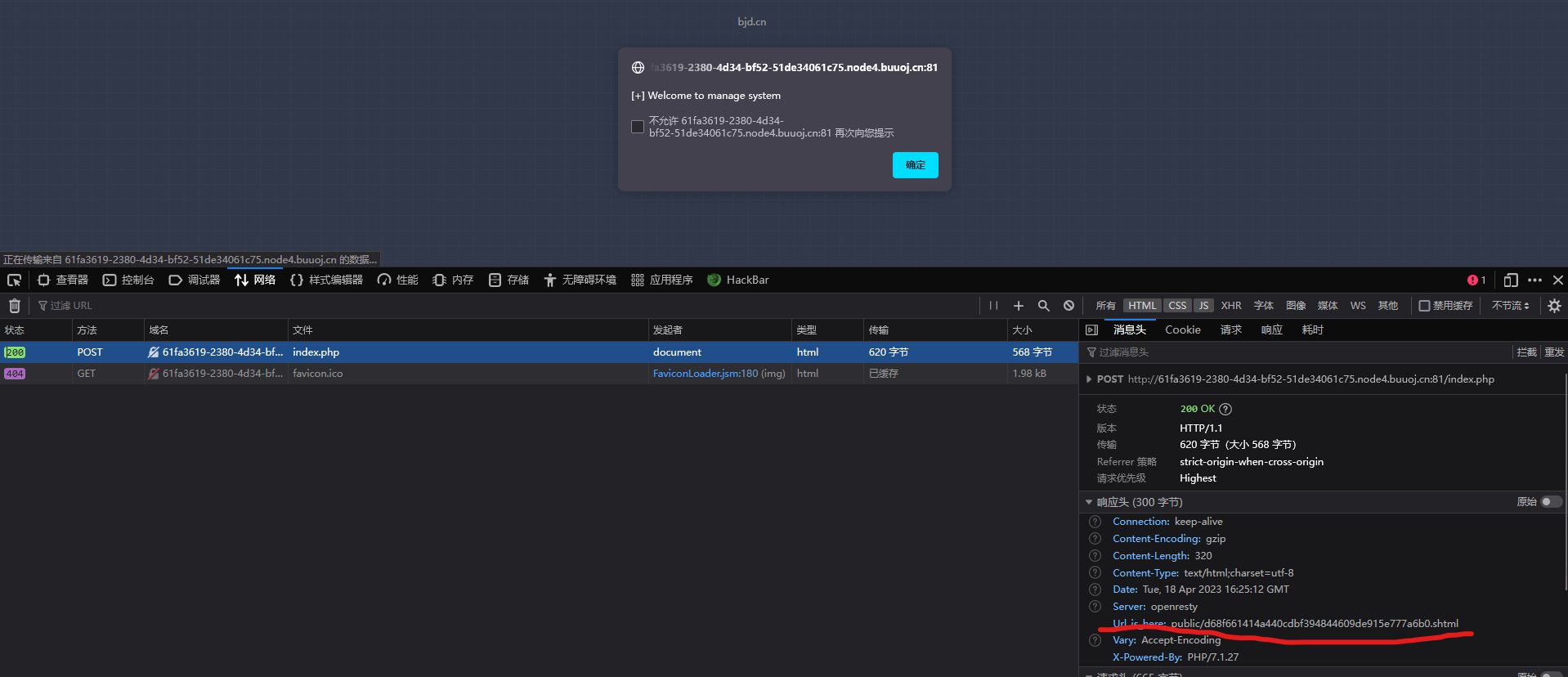
Task: Open the request blocking icon
Action: coord(1068,306)
